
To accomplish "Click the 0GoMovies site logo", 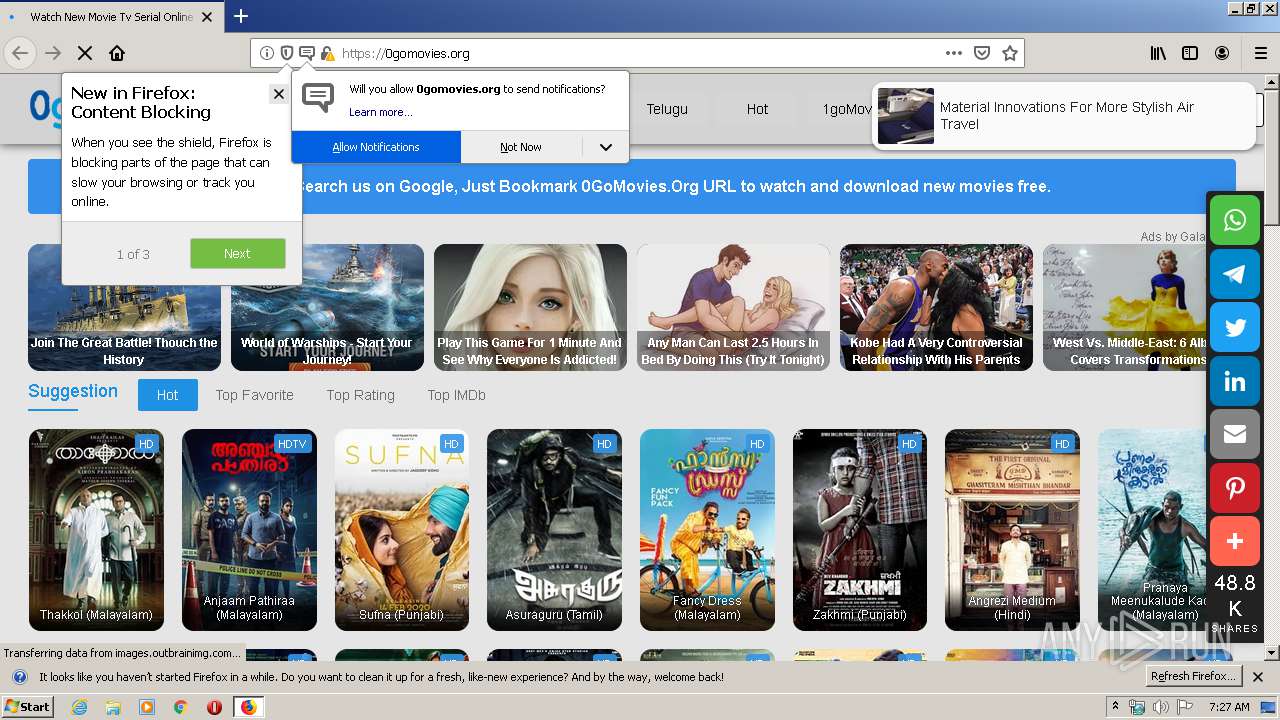I will point(46,107).
